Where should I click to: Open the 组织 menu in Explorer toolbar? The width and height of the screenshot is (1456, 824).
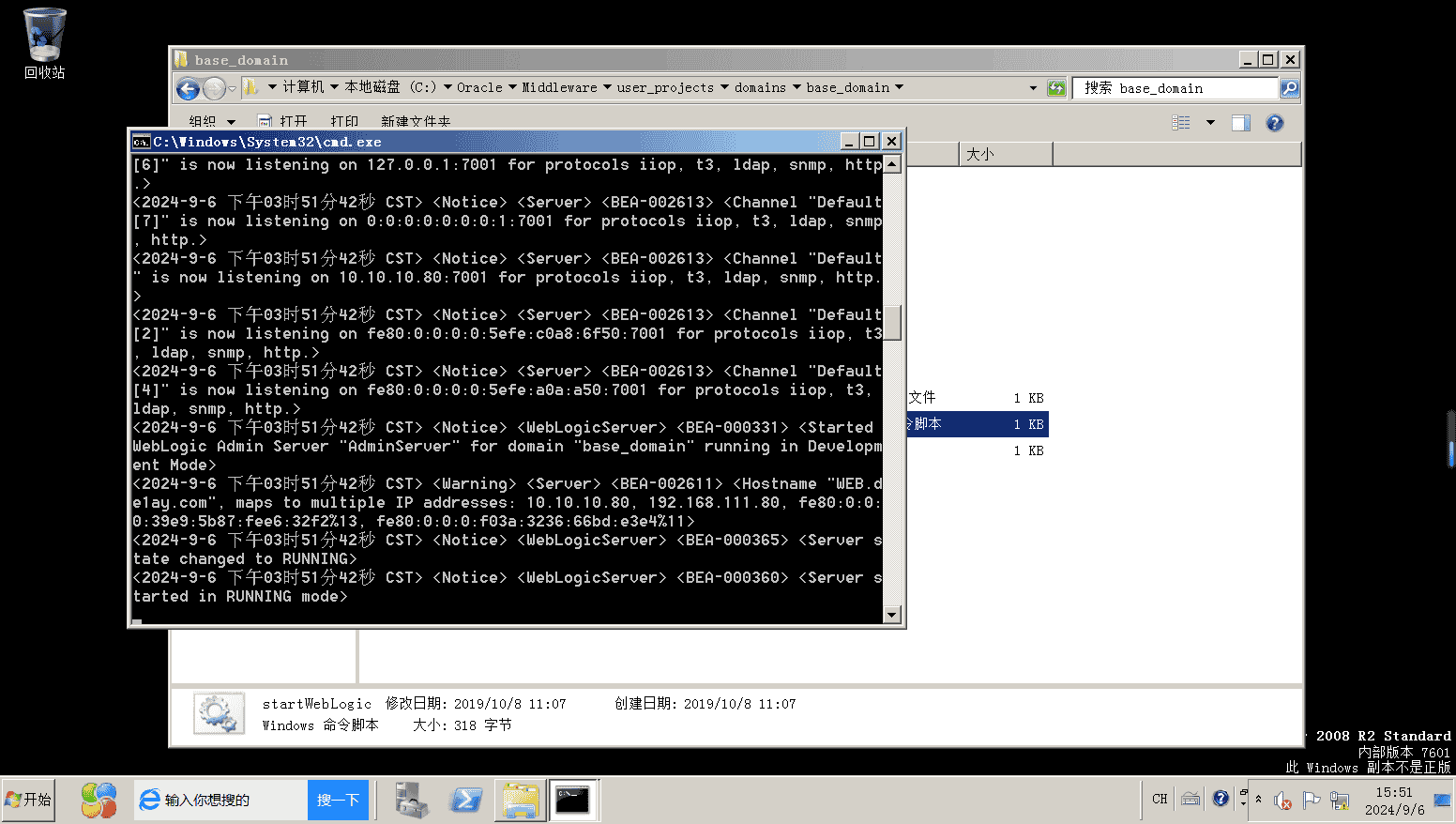[211, 122]
